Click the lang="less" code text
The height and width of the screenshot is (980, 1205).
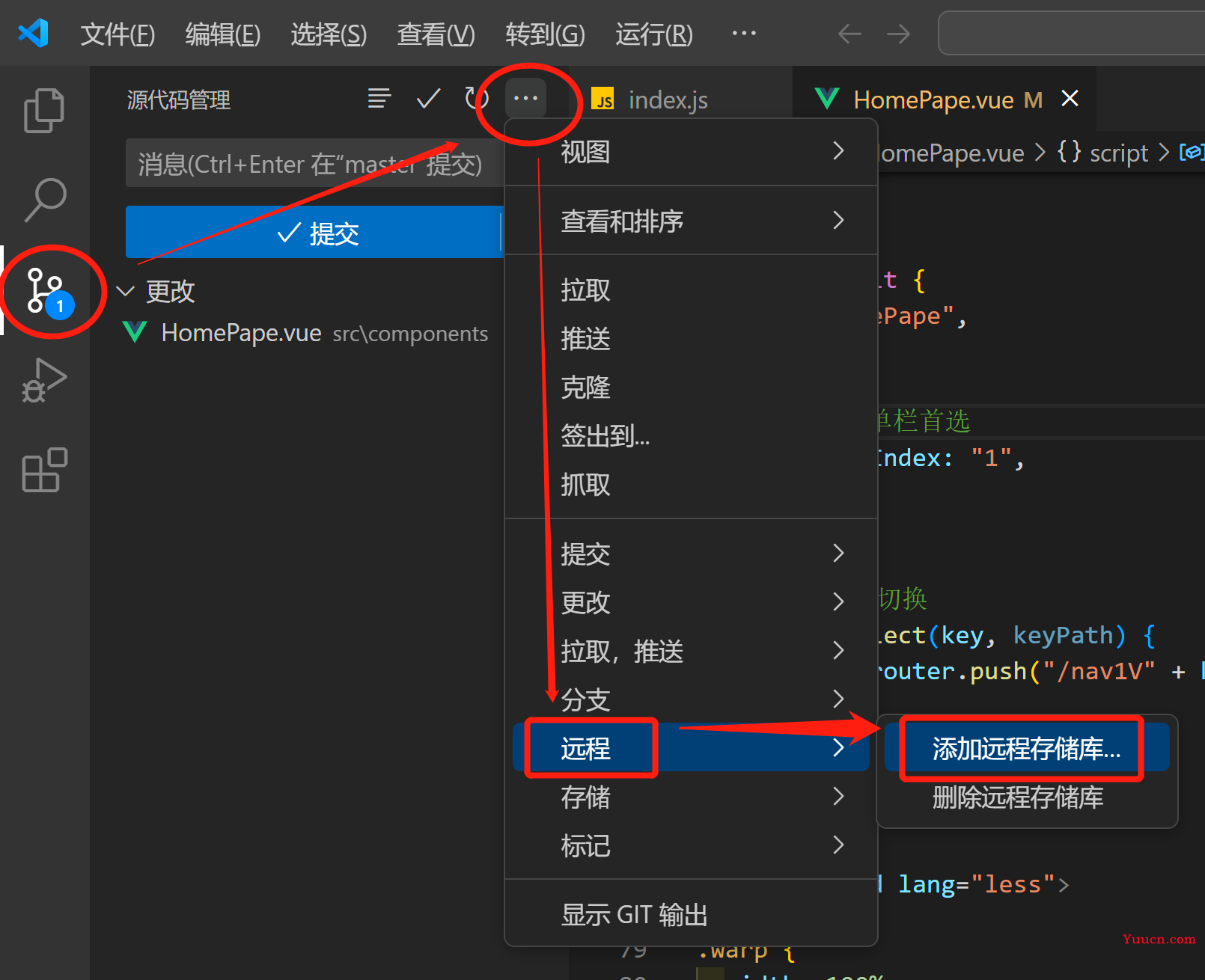(976, 884)
